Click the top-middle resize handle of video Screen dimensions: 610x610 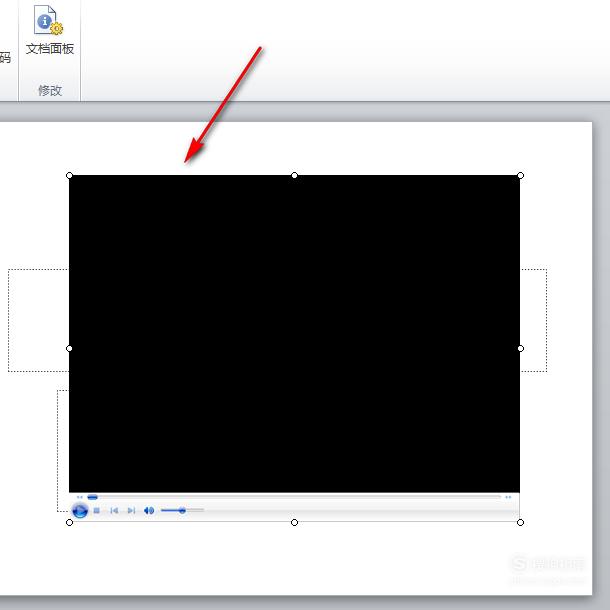[294, 175]
